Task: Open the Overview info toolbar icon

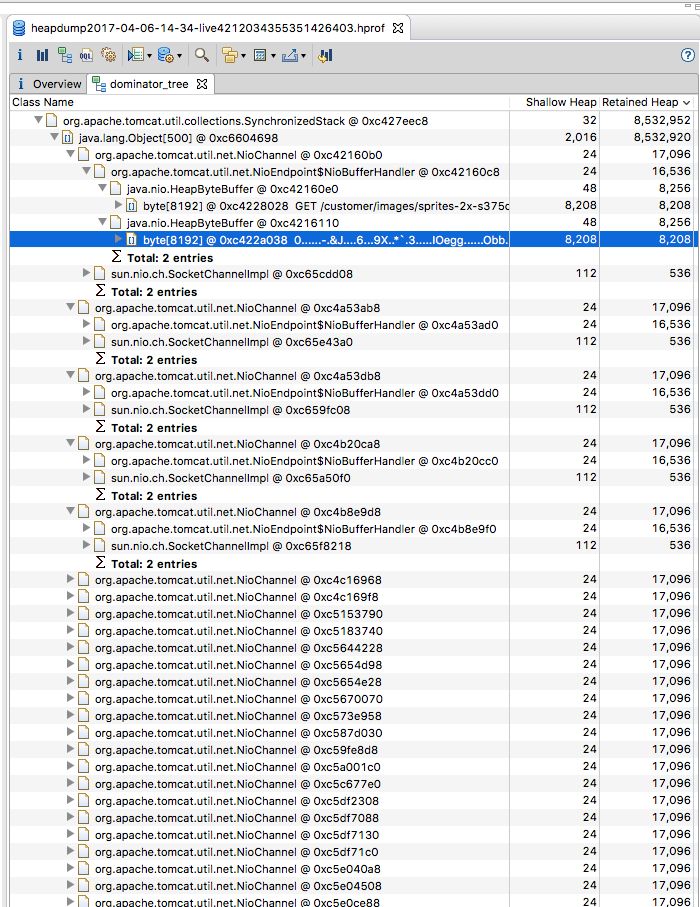Action: pos(20,55)
